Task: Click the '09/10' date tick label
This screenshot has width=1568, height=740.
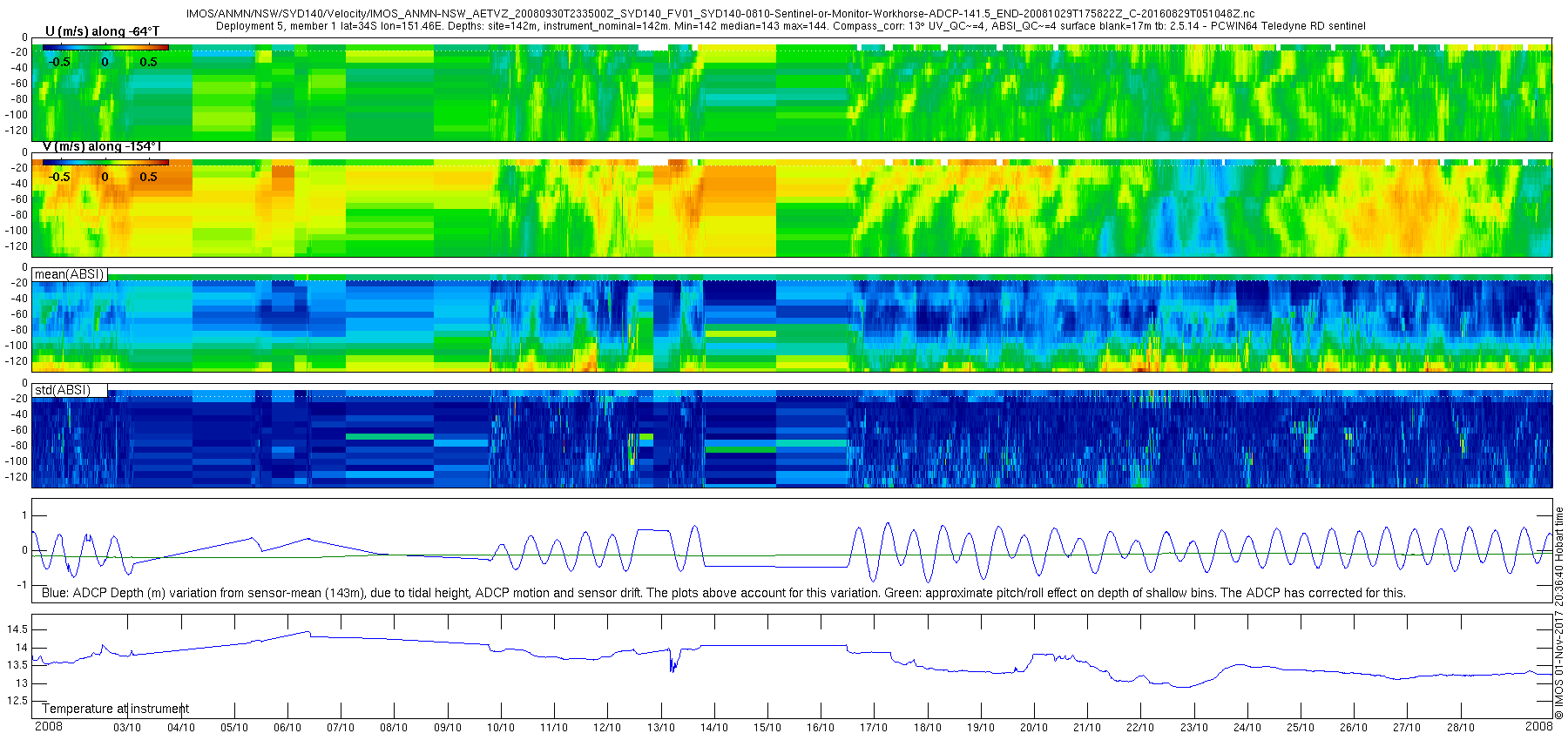Action: click(447, 728)
